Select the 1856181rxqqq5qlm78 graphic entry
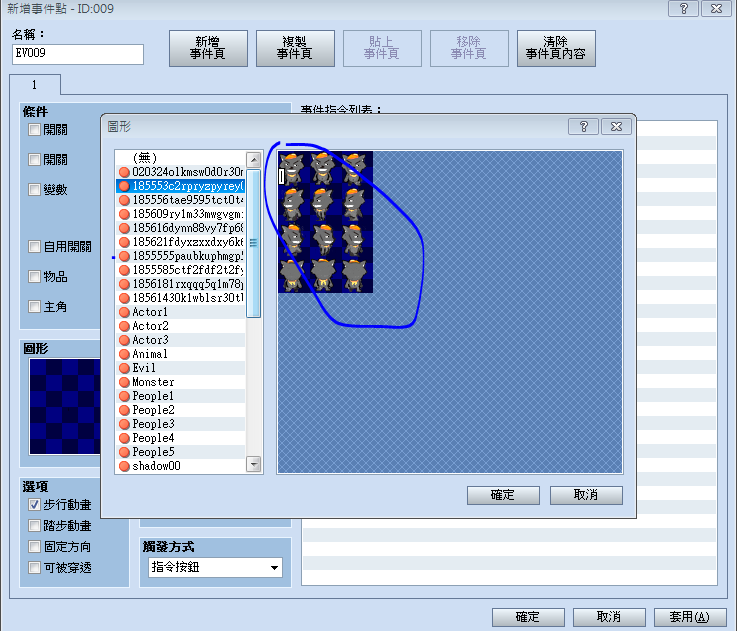This screenshot has width=737, height=631. click(x=180, y=284)
